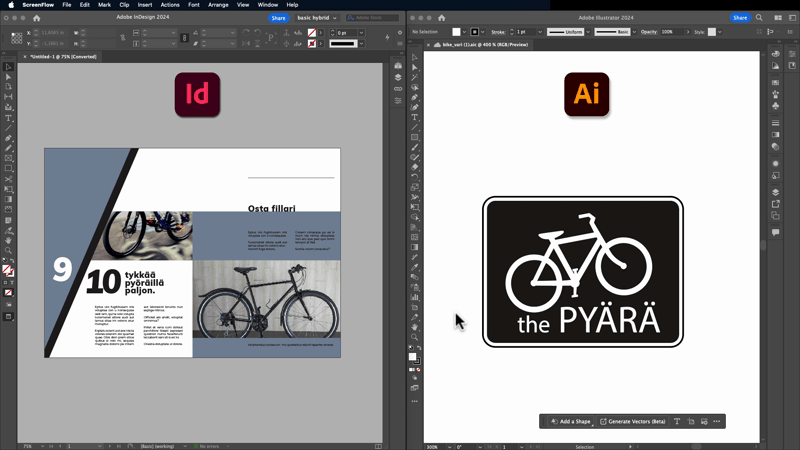Select the Type tool in InDesign
Image resolution: width=800 pixels, height=450 pixels.
8,118
